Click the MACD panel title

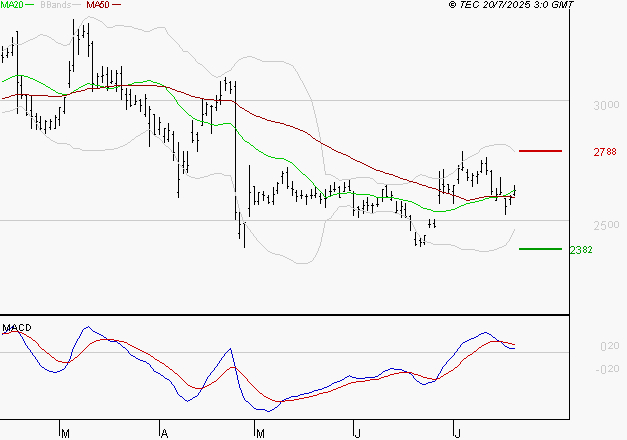17,328
